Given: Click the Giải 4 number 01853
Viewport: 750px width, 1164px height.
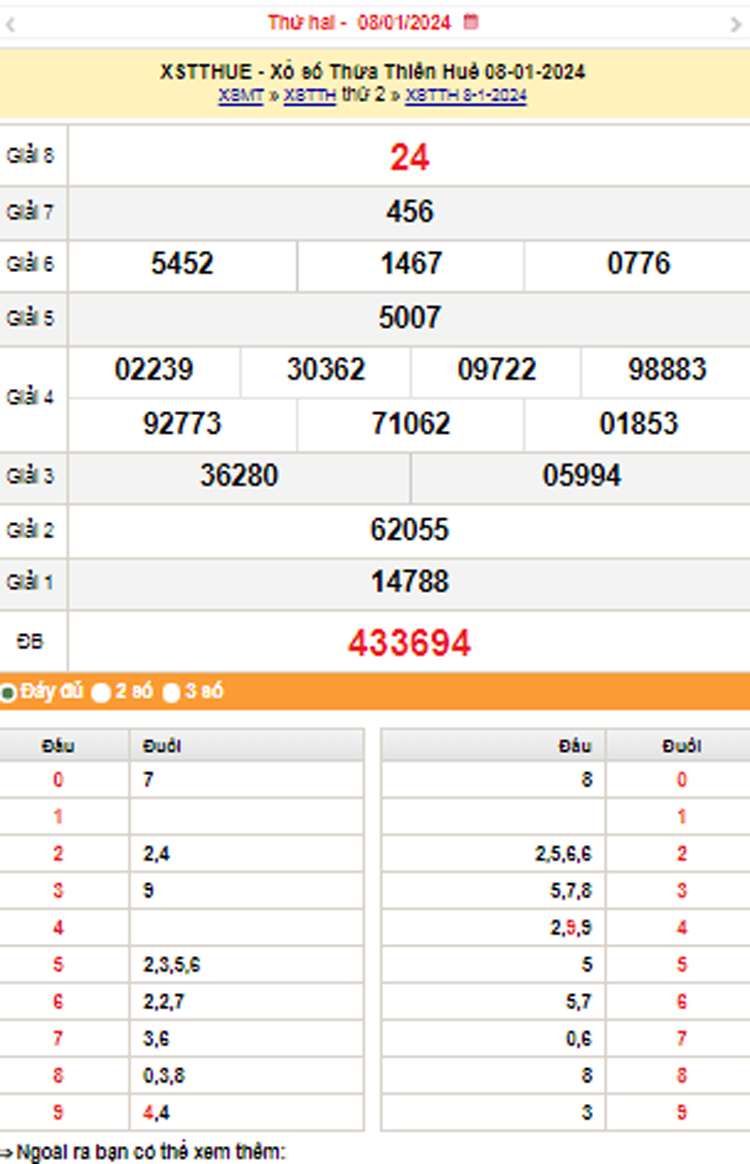Looking at the screenshot, I should 639,424.
